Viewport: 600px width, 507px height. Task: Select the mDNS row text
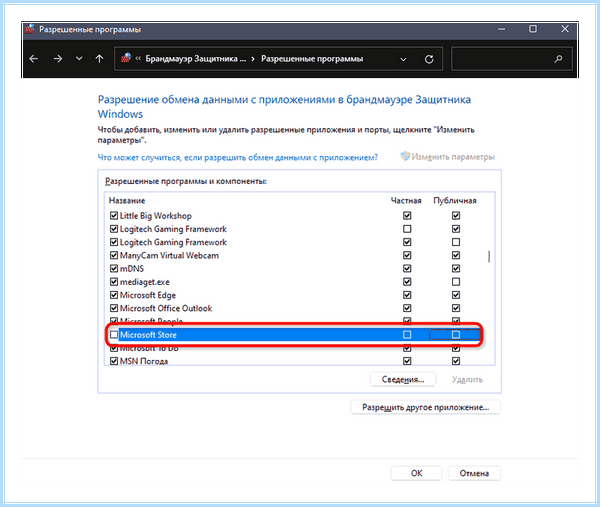(x=132, y=269)
